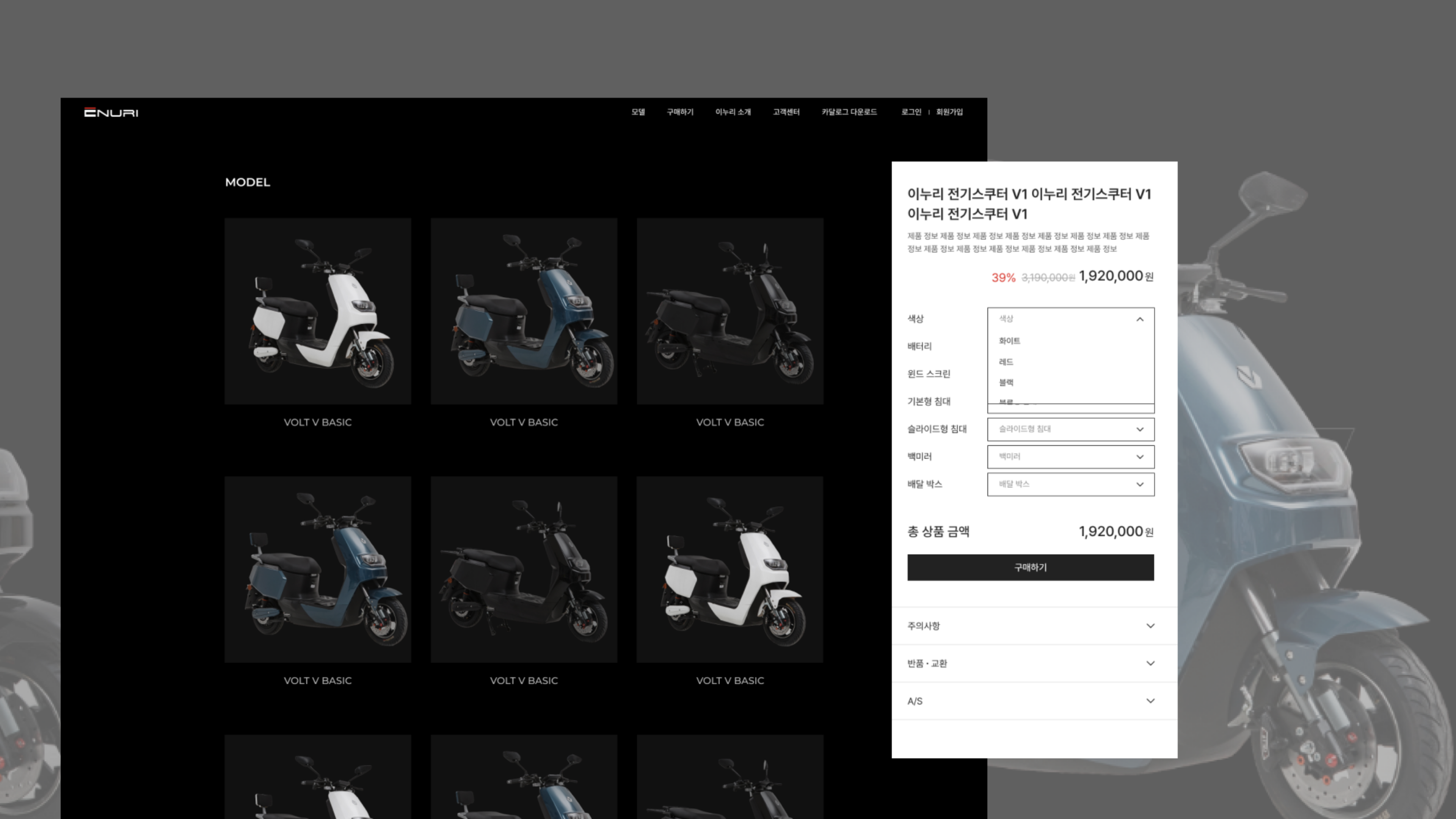Click the 1,920,000원 total beside 총 상품 금액

tap(1116, 531)
